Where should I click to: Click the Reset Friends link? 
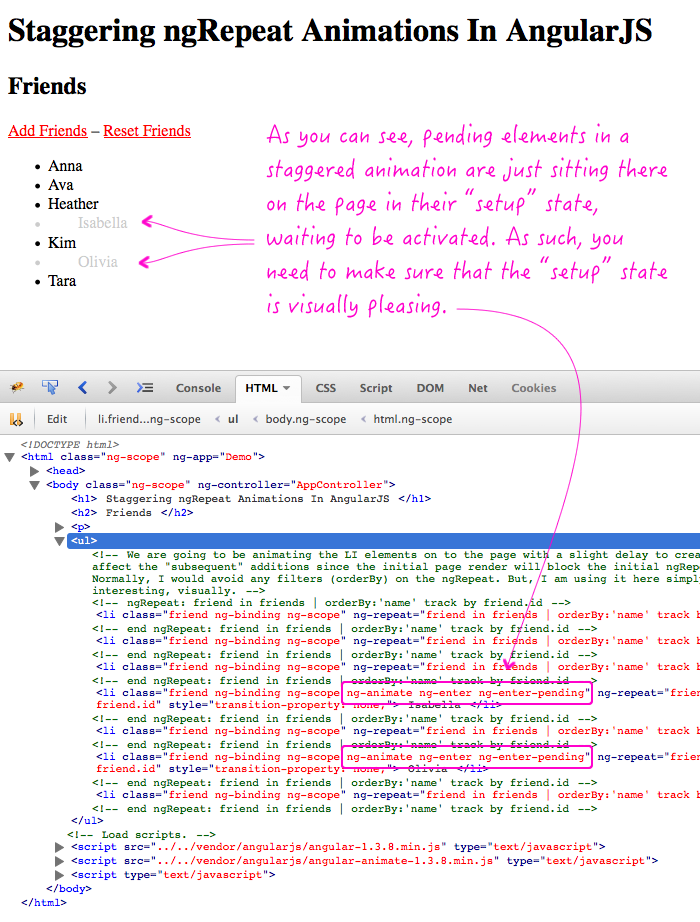[147, 131]
